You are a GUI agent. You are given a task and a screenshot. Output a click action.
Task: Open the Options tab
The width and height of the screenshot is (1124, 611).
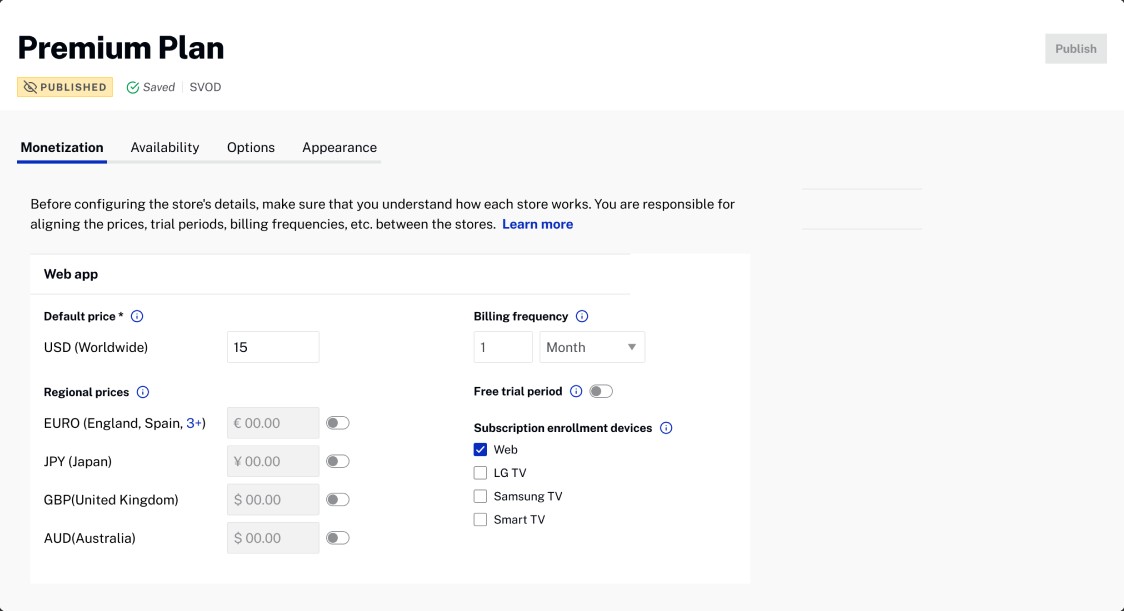[251, 148]
